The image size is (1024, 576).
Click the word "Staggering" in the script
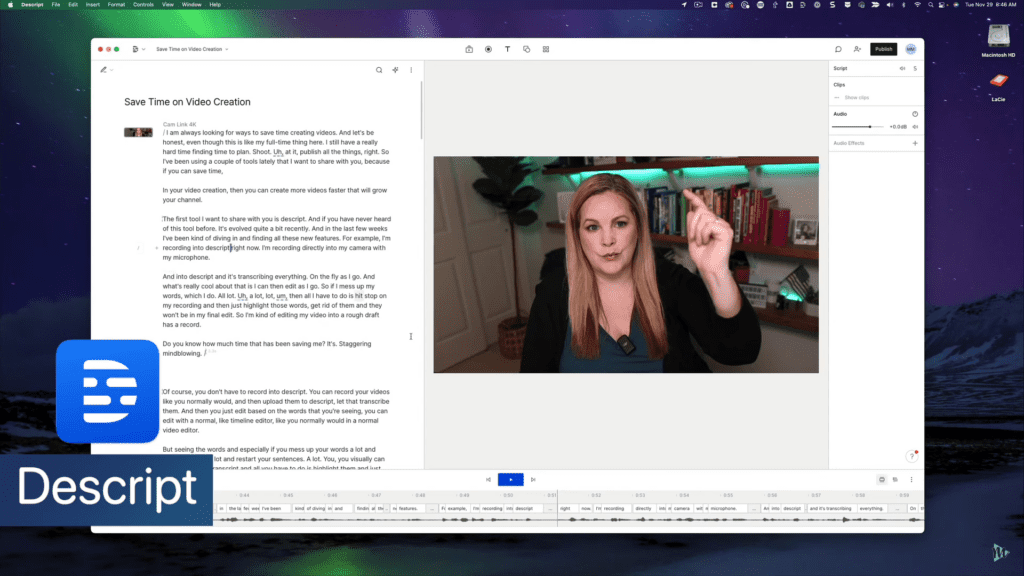tap(355, 344)
